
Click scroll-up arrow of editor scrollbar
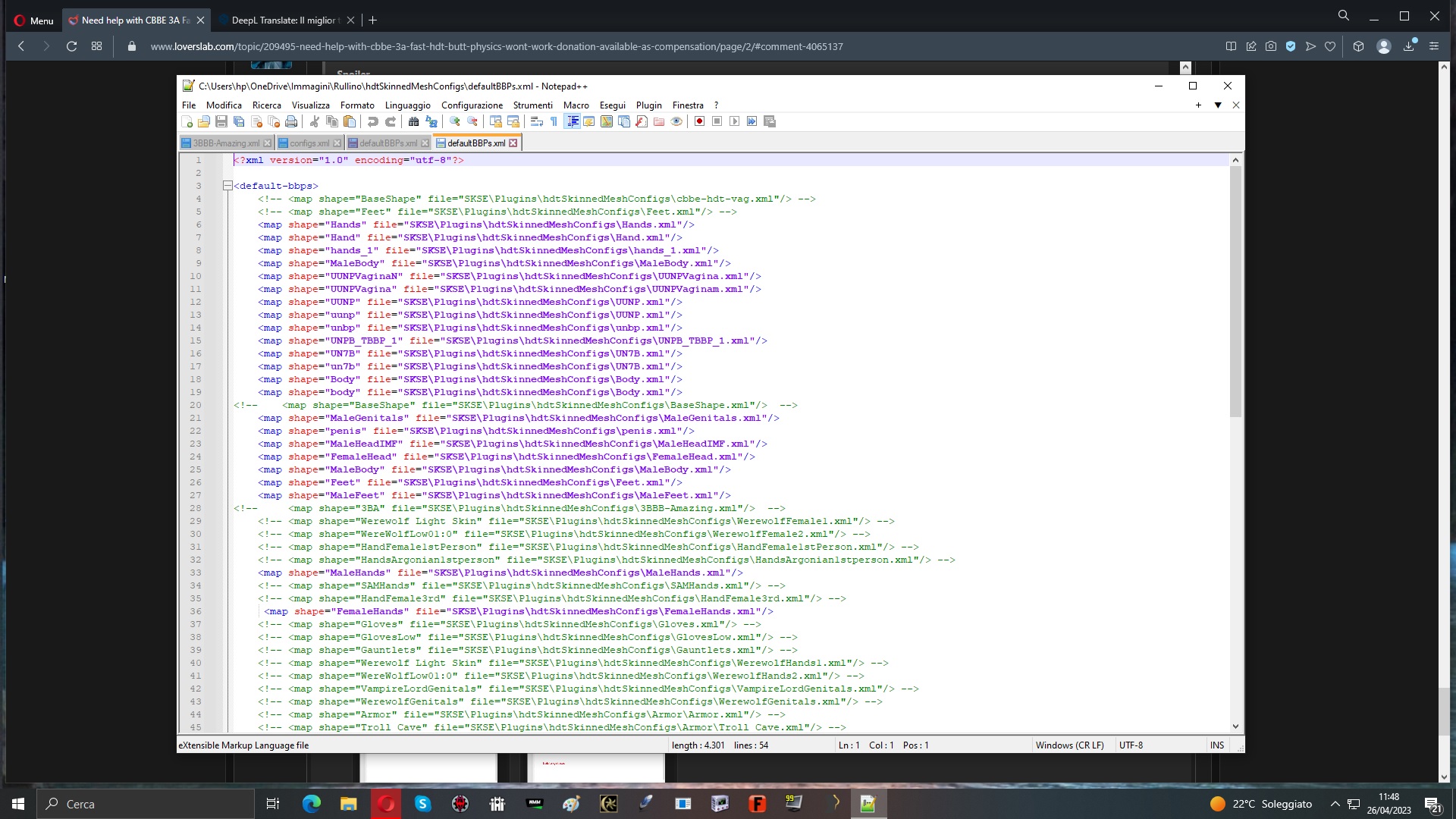[x=1235, y=161]
